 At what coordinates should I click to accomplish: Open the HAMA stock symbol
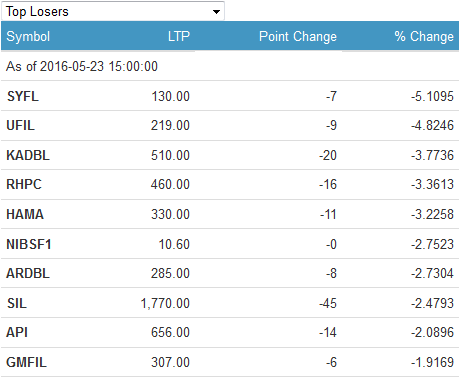pyautogui.click(x=25, y=214)
